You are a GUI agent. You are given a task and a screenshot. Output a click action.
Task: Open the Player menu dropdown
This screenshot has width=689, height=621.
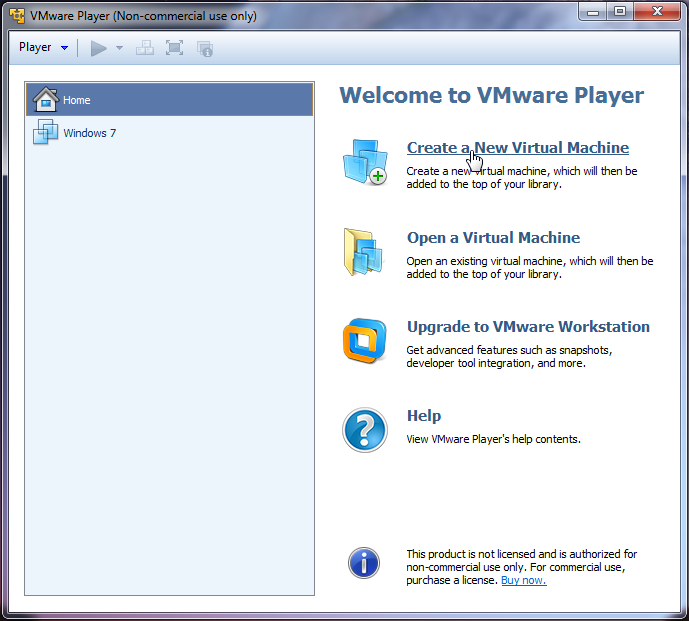click(x=43, y=47)
